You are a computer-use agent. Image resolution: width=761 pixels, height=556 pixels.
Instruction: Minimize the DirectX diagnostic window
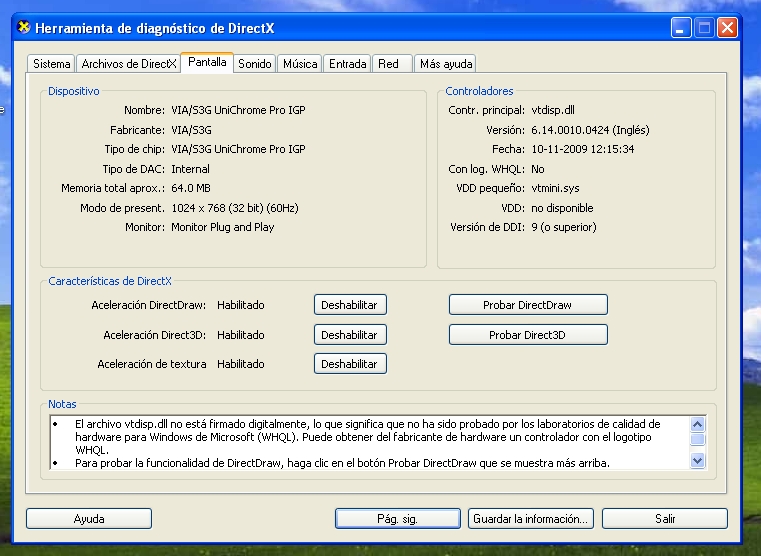tap(680, 28)
